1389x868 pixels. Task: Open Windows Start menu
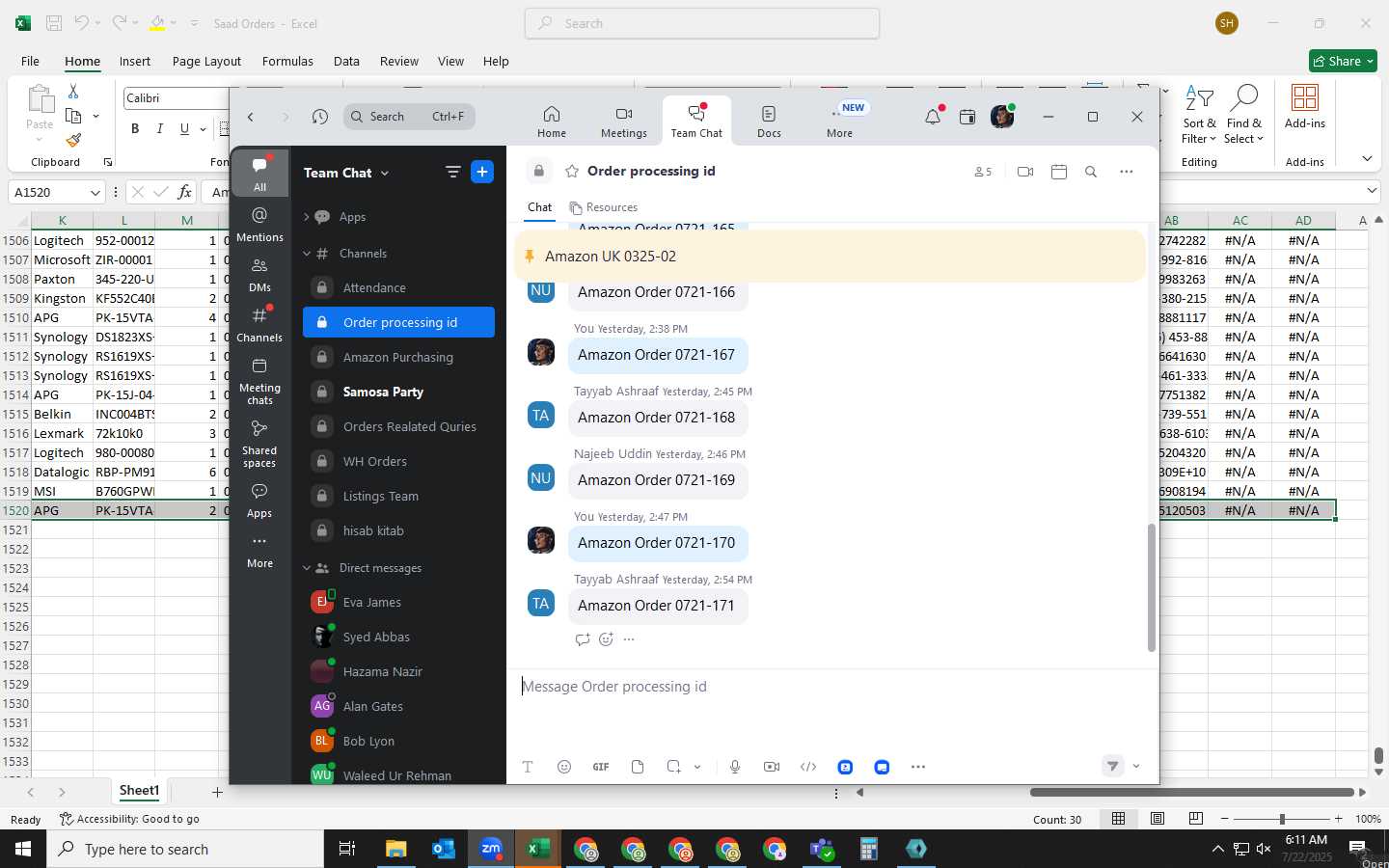pos(23,849)
